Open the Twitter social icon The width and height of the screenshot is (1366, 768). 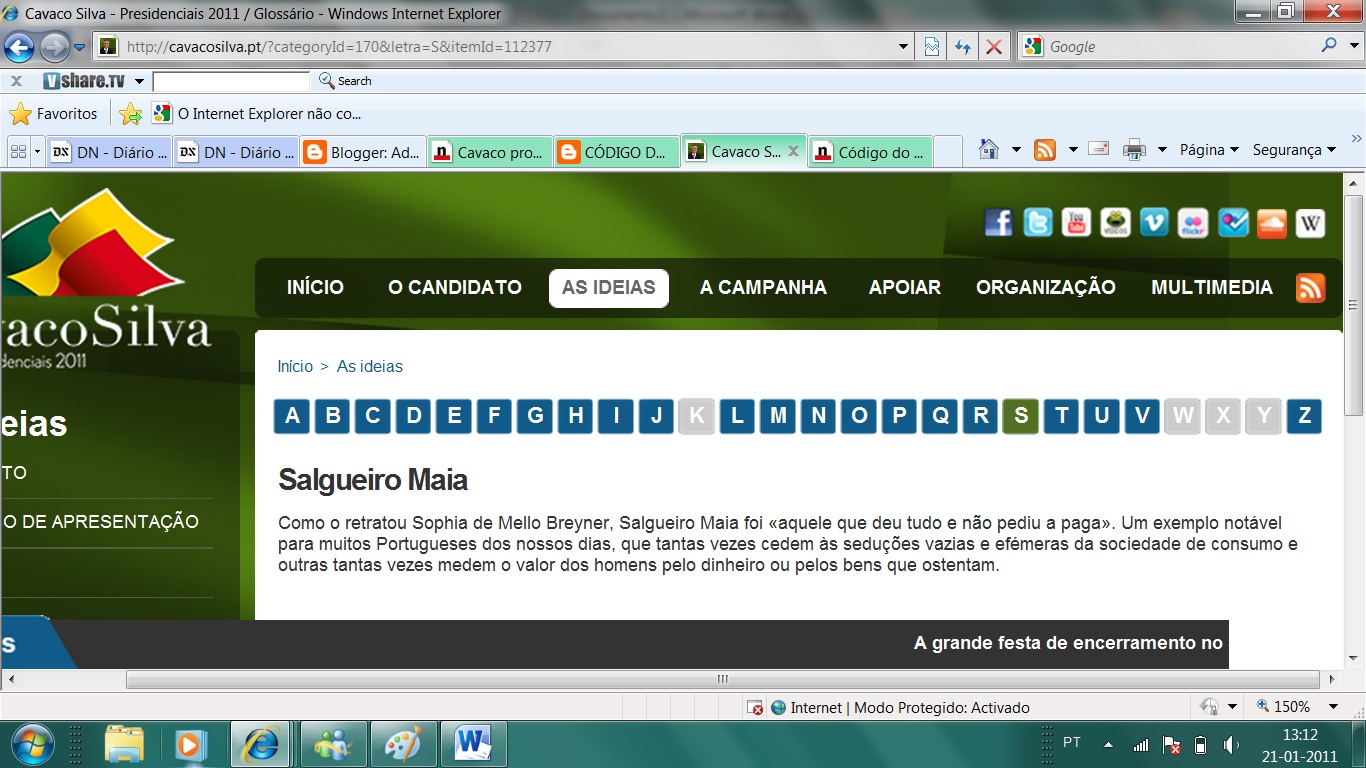click(x=1037, y=222)
